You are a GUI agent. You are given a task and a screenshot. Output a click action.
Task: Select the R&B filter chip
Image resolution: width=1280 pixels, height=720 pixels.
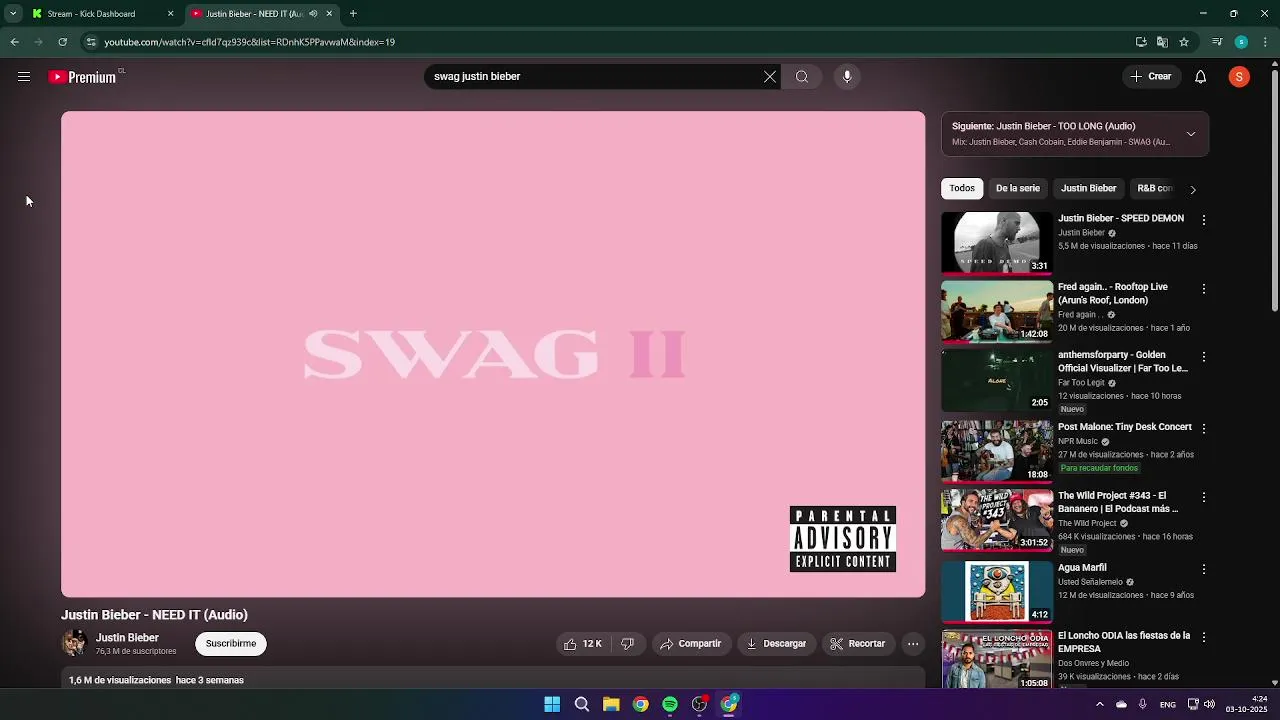tap(1154, 188)
